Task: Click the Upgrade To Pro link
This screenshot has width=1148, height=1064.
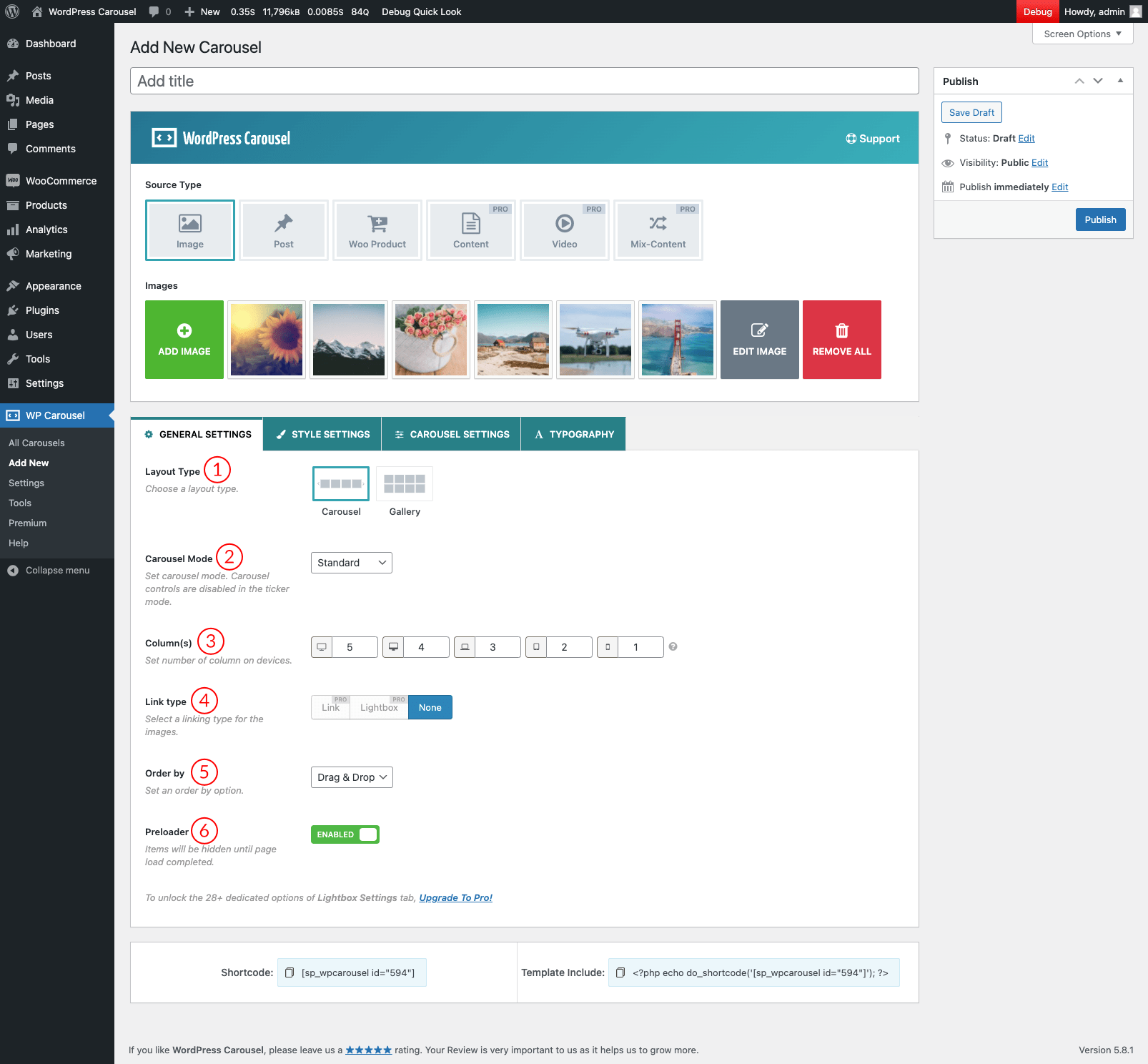Action: tap(455, 897)
